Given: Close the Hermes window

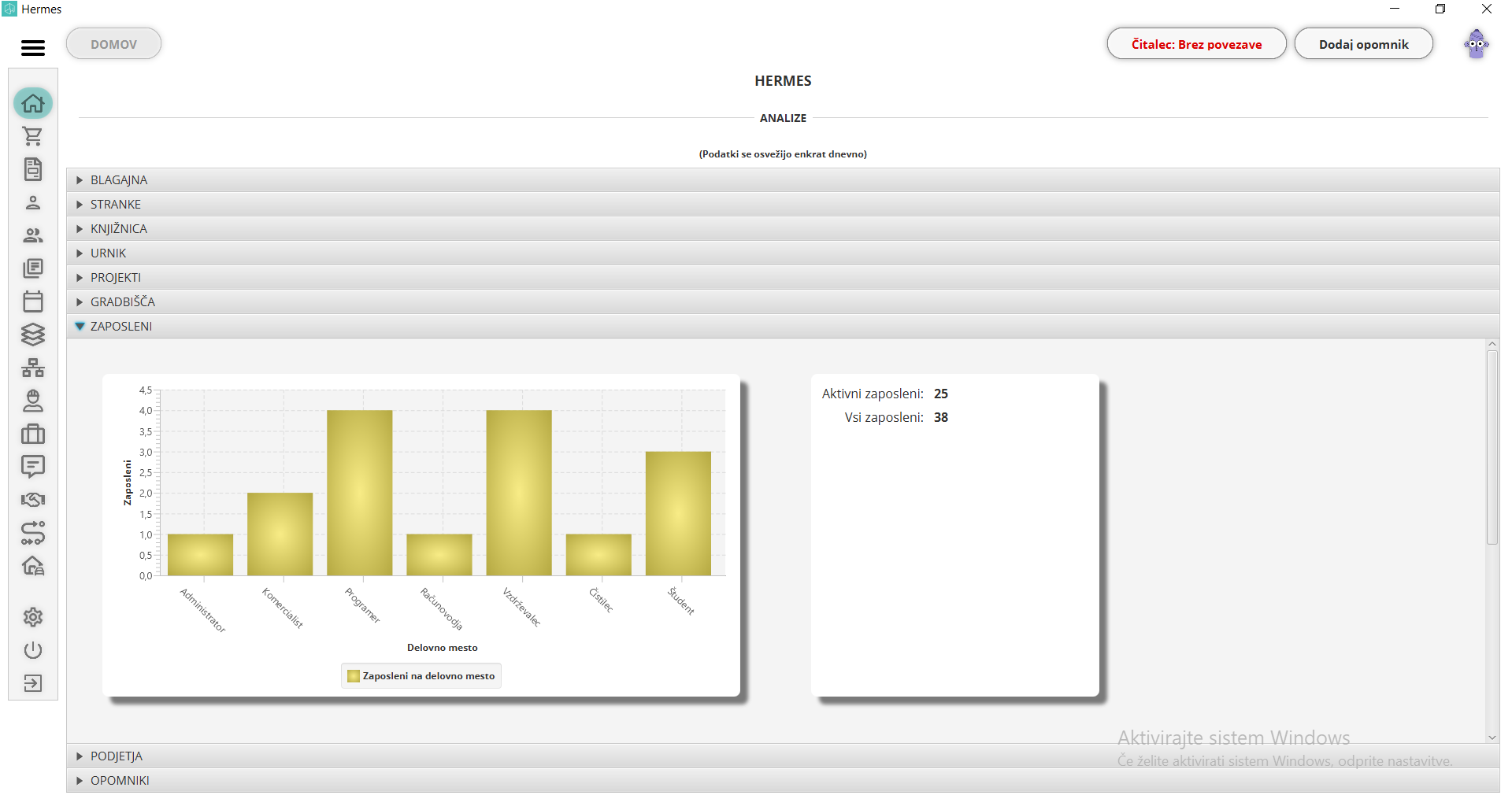Looking at the screenshot, I should coord(1487,9).
